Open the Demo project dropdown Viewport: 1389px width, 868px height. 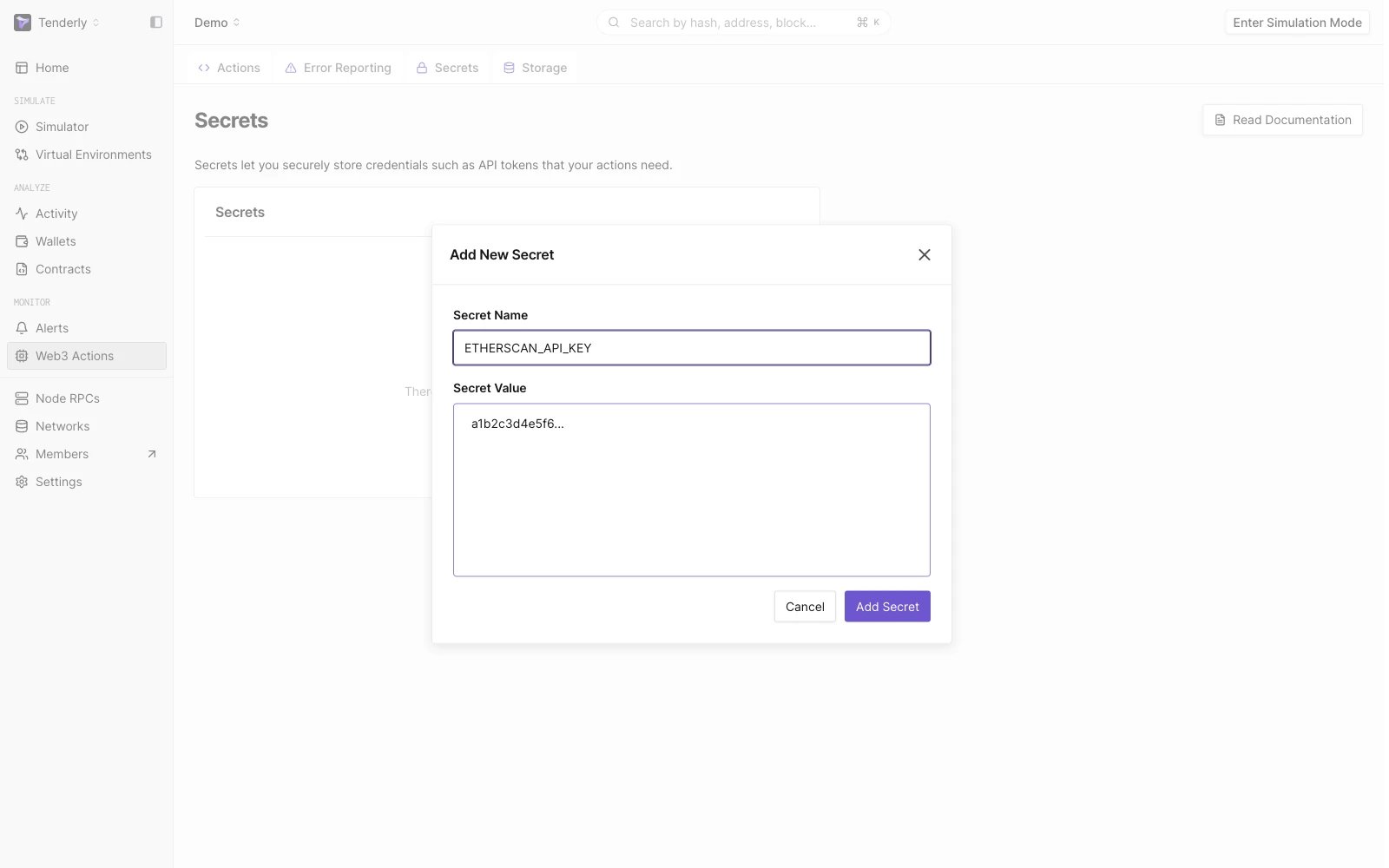tap(217, 23)
